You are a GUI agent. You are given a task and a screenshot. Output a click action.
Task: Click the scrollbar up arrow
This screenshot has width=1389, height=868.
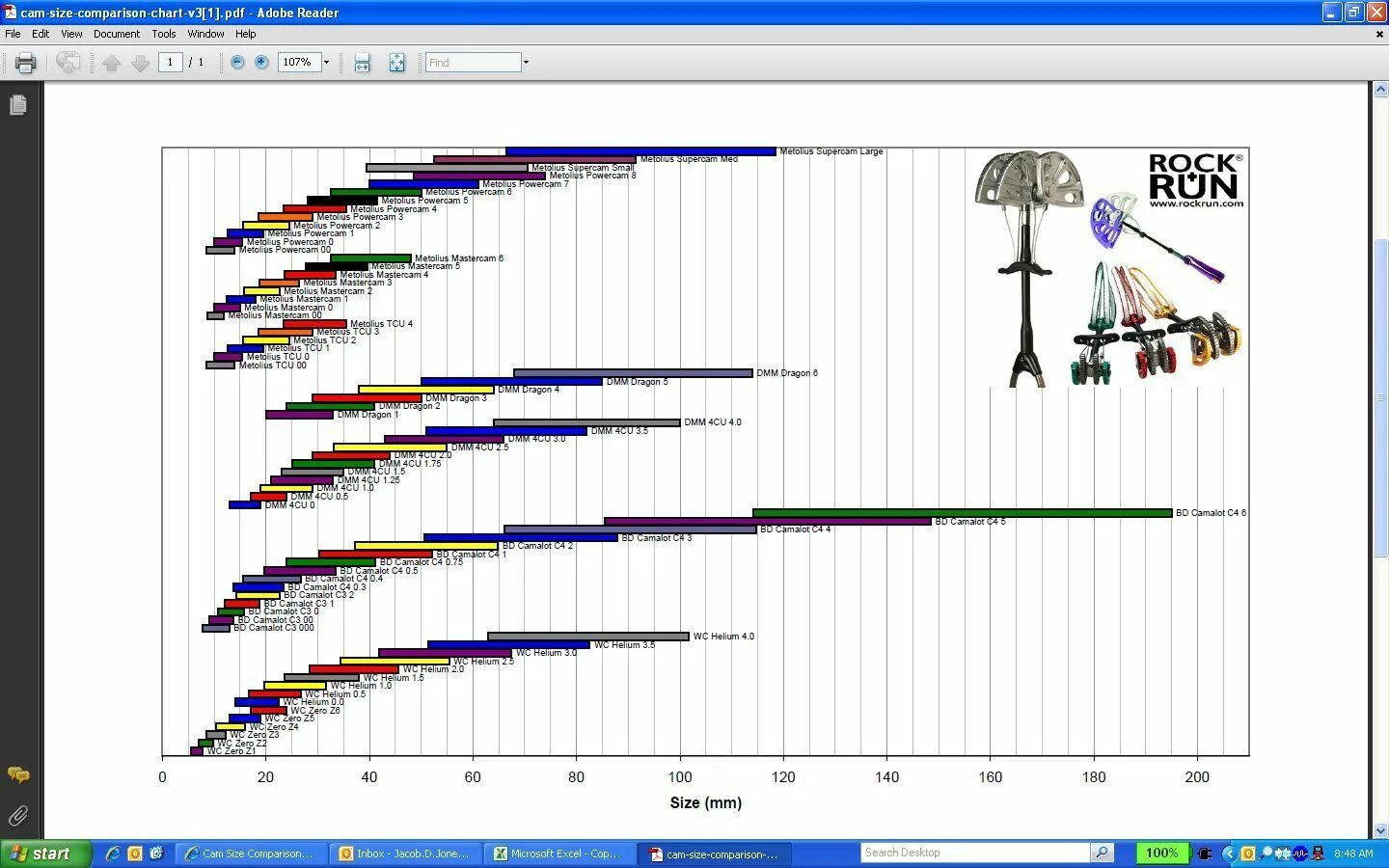coord(1380,91)
